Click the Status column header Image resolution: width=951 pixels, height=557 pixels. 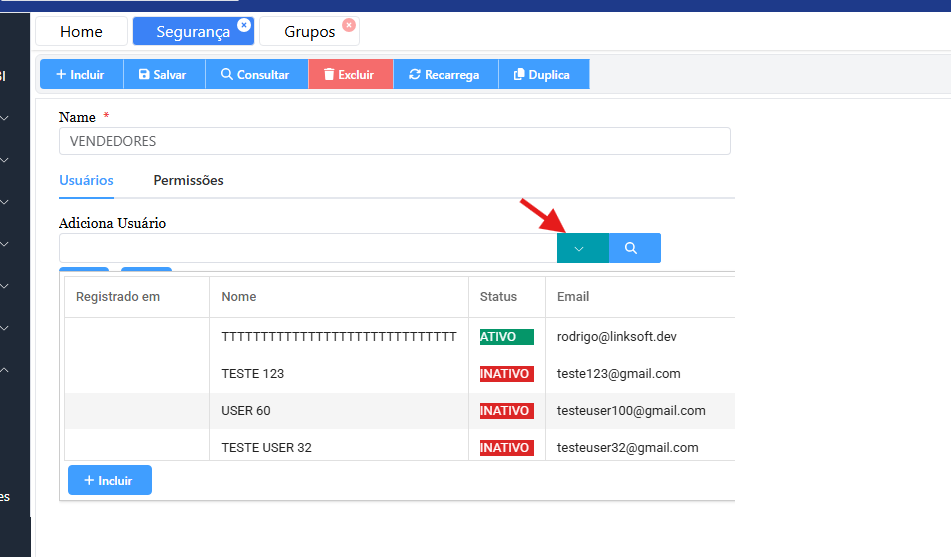coord(498,297)
